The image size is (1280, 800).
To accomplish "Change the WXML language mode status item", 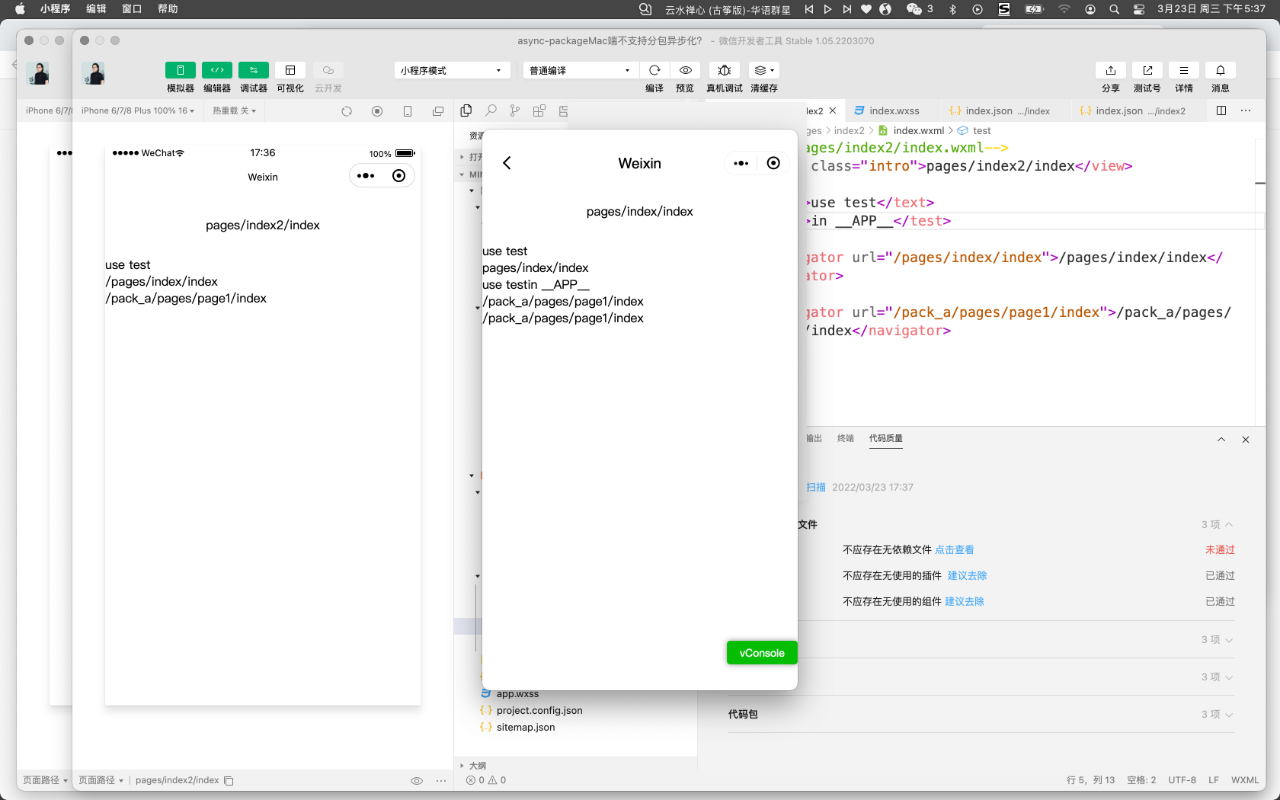I will (1245, 780).
